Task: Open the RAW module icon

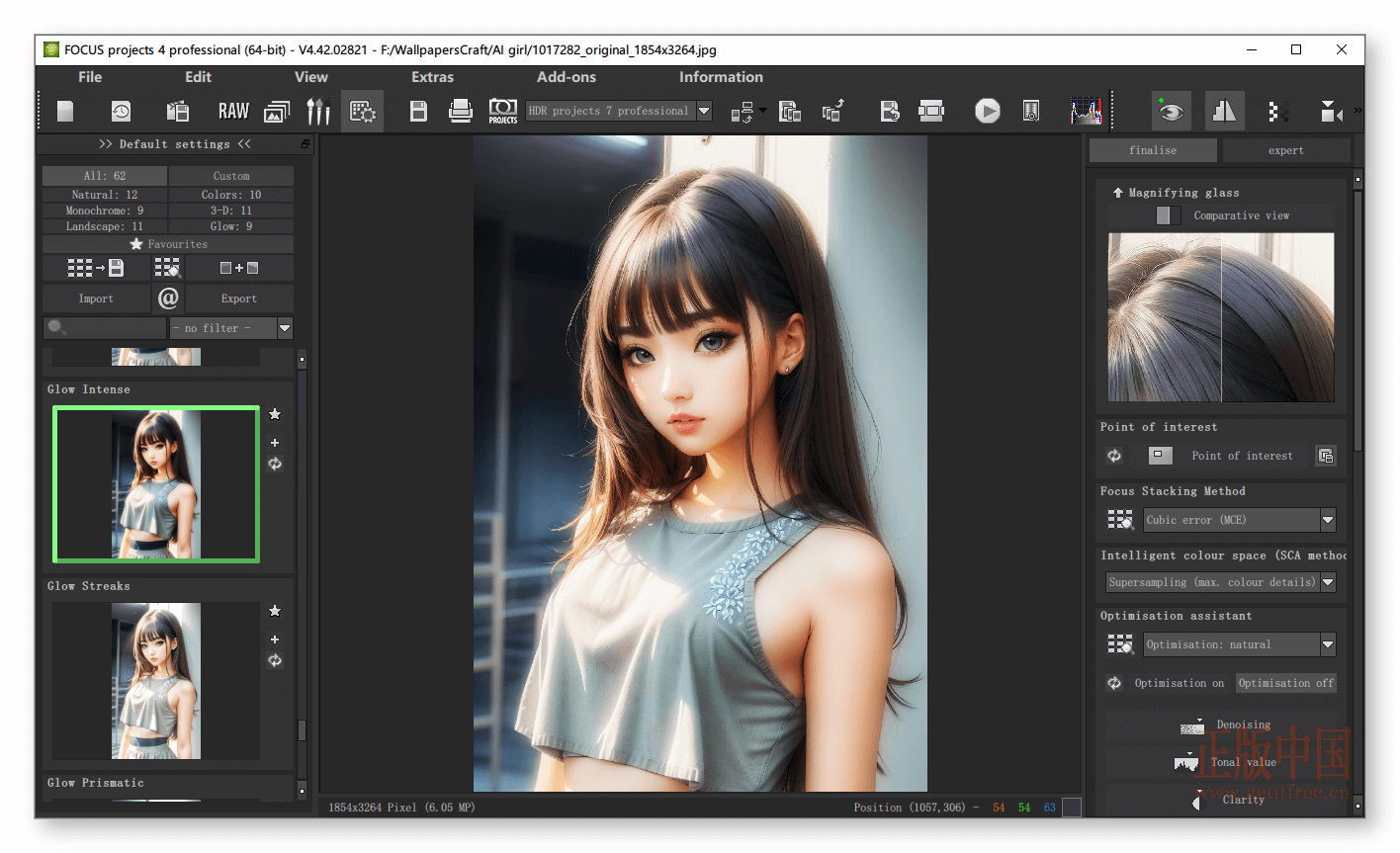Action: (x=233, y=111)
